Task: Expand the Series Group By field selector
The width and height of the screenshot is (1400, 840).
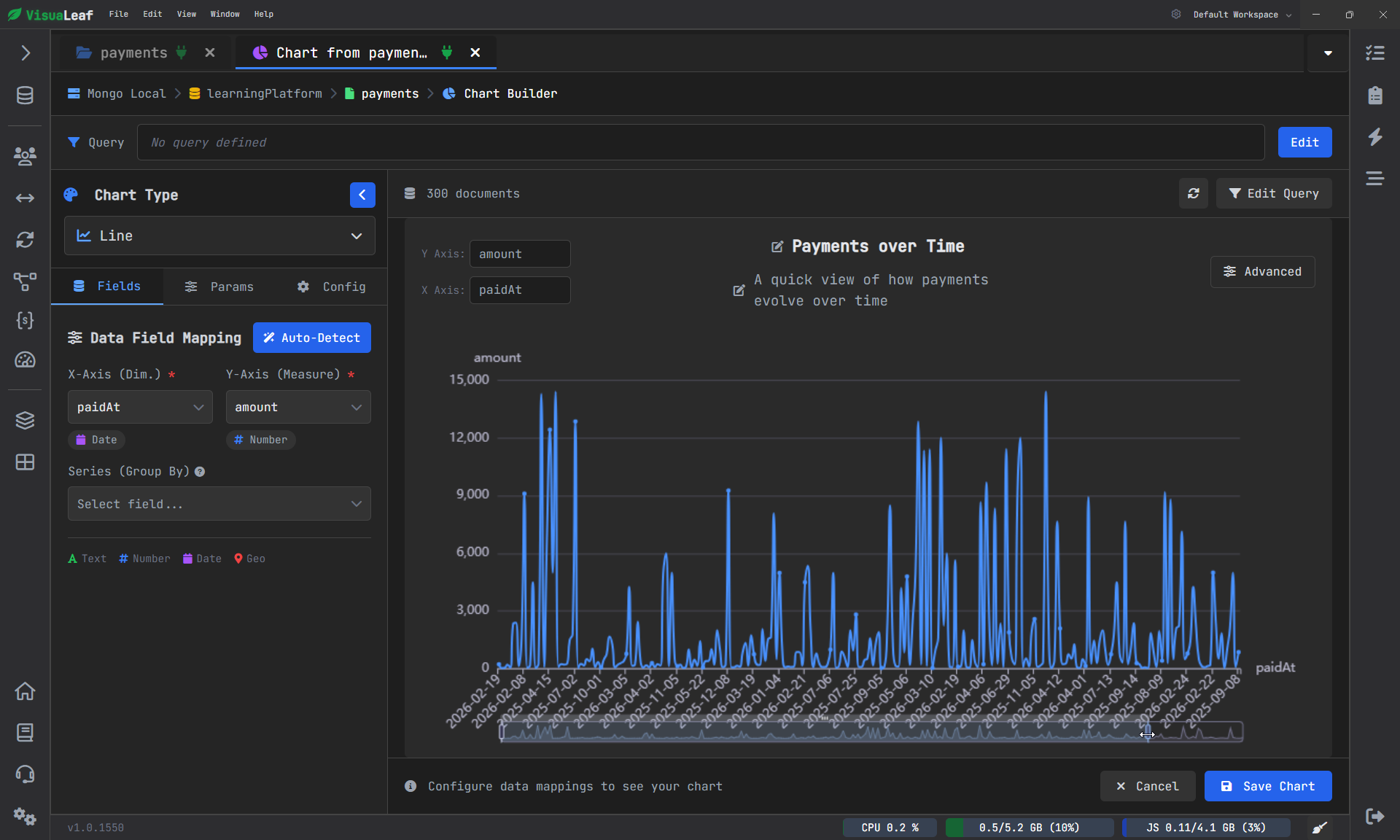Action: point(218,504)
